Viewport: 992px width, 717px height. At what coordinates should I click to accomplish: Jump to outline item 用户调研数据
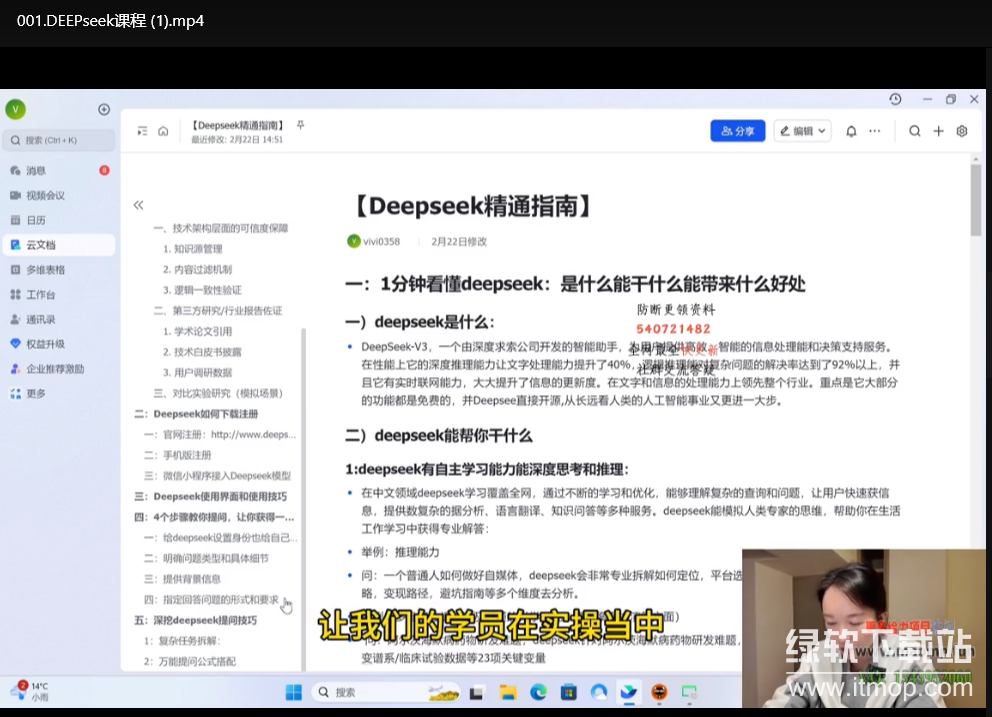197,373
